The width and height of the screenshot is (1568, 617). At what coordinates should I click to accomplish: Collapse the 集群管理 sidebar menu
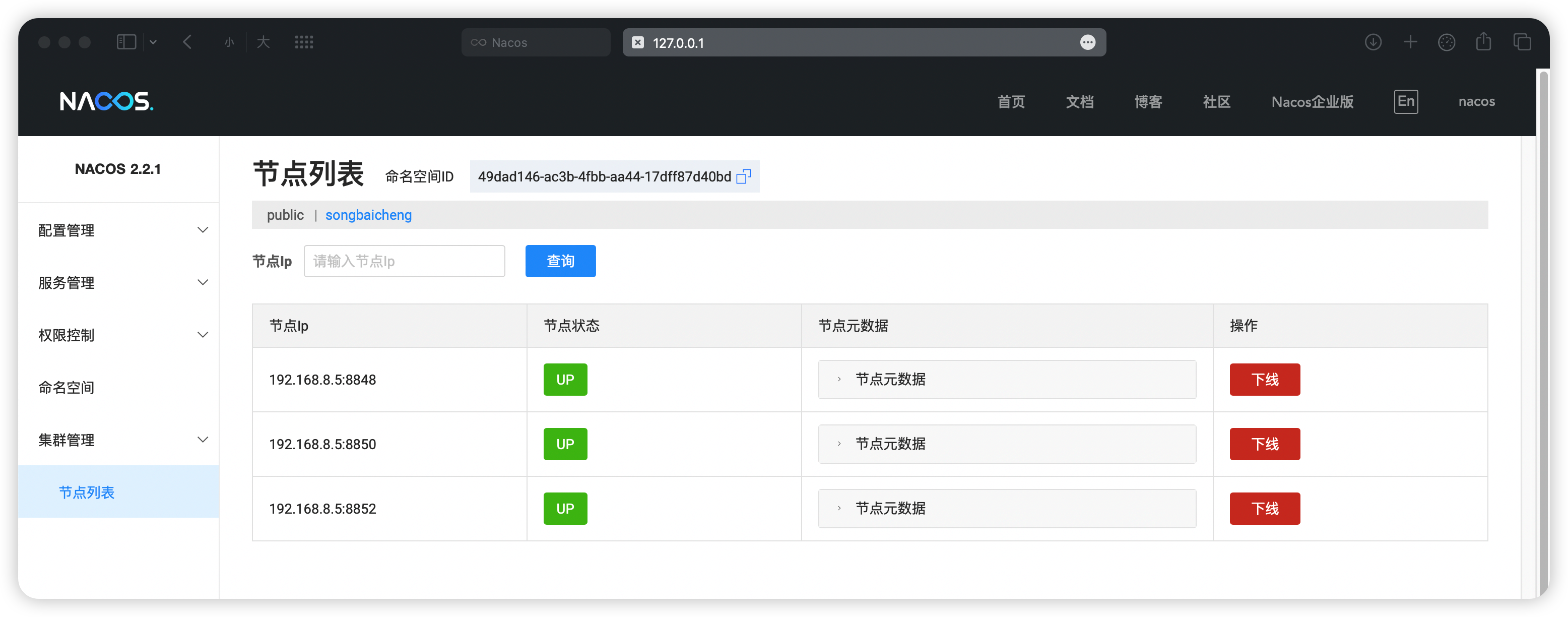(x=118, y=440)
